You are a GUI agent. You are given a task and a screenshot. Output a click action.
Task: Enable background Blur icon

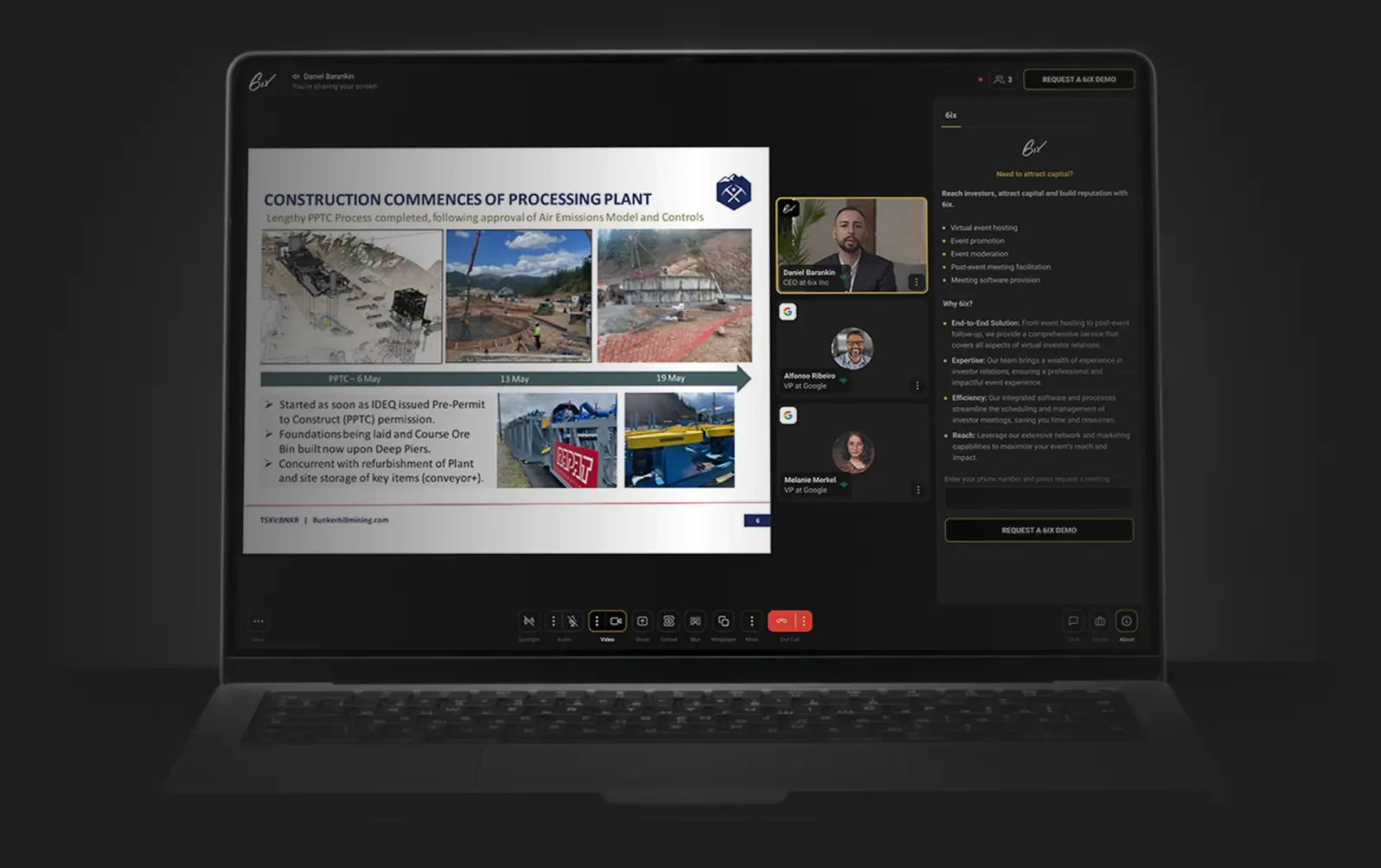click(695, 621)
